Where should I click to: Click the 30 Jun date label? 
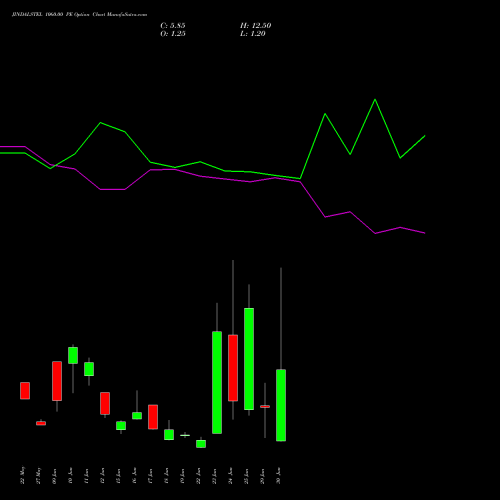pyautogui.click(x=279, y=476)
